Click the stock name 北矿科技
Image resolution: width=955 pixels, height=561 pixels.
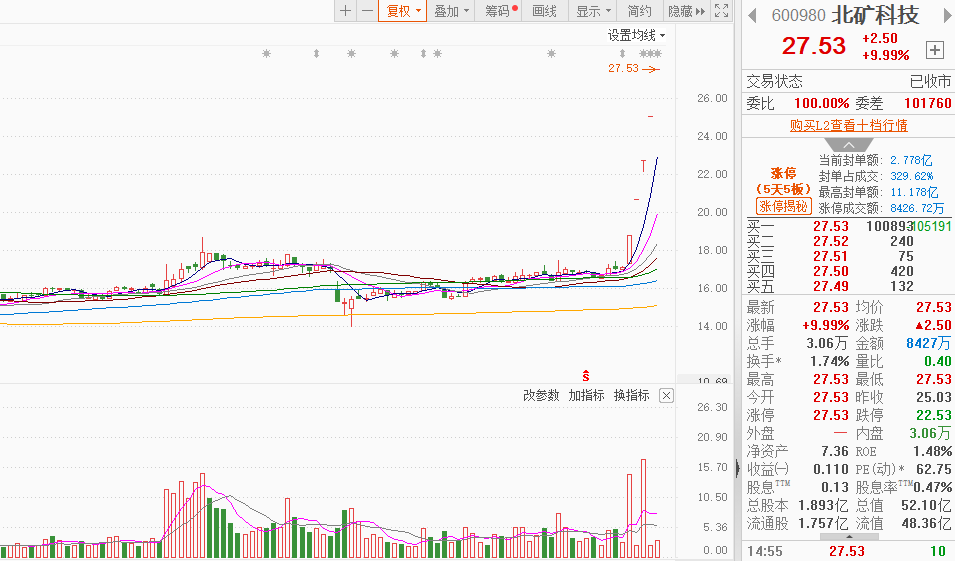pyautogui.click(x=875, y=15)
